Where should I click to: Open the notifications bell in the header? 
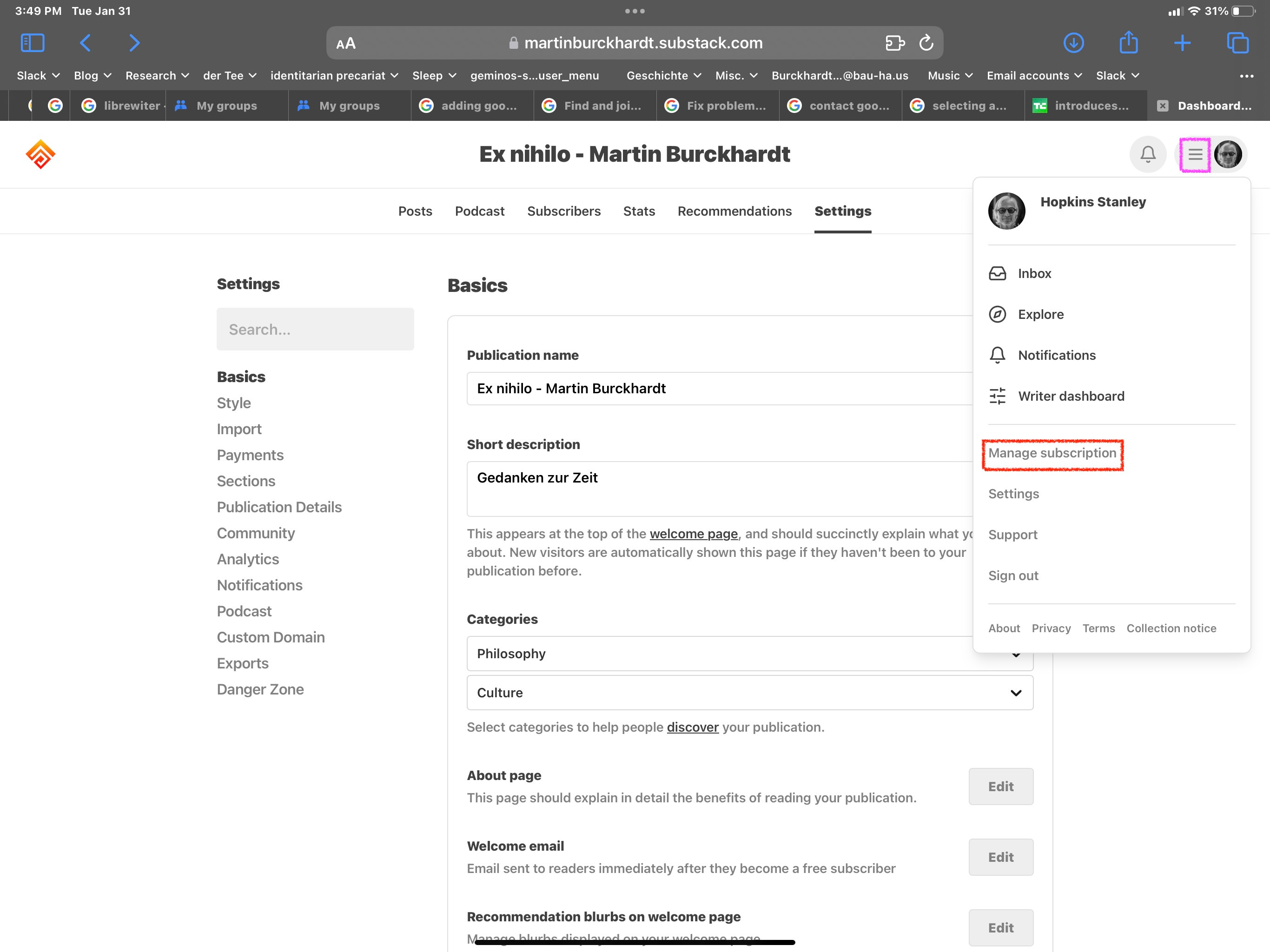(x=1148, y=154)
